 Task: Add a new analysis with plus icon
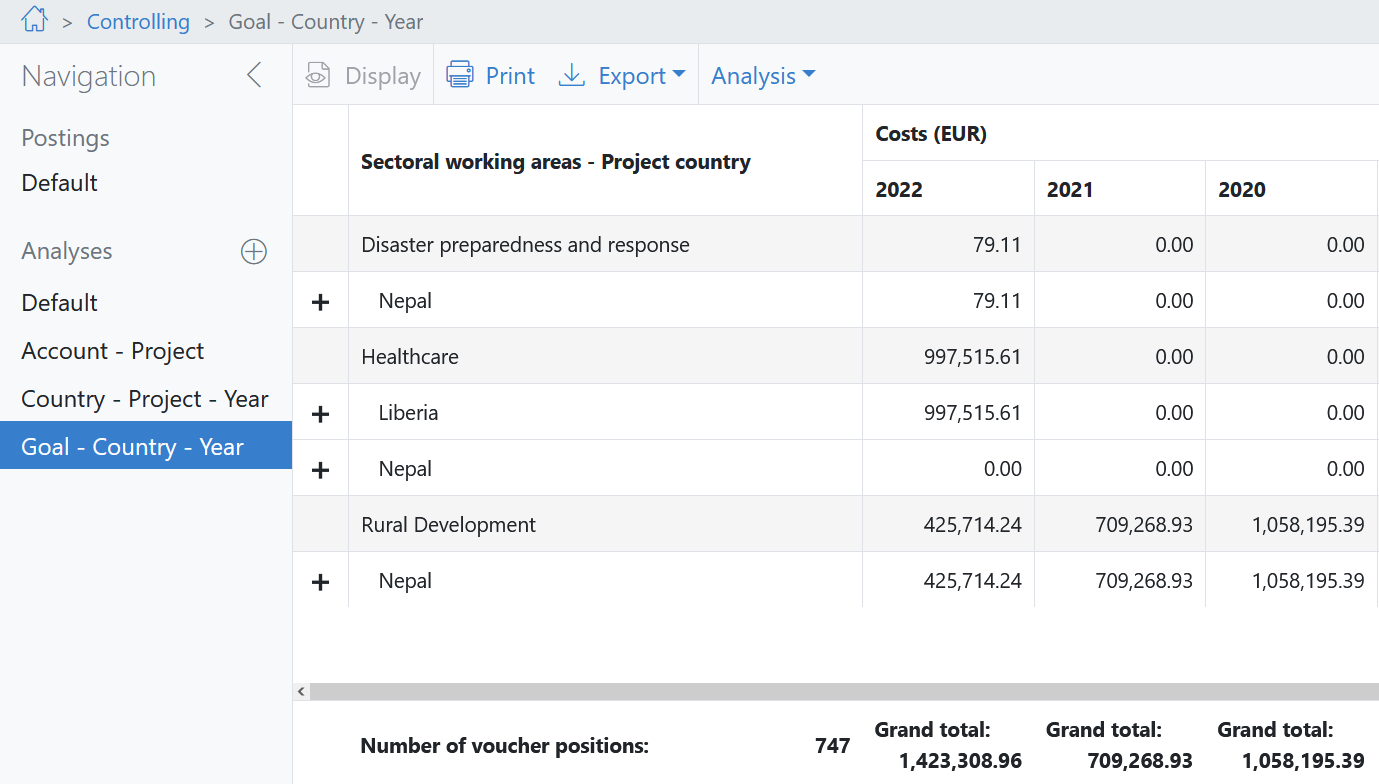tap(254, 252)
